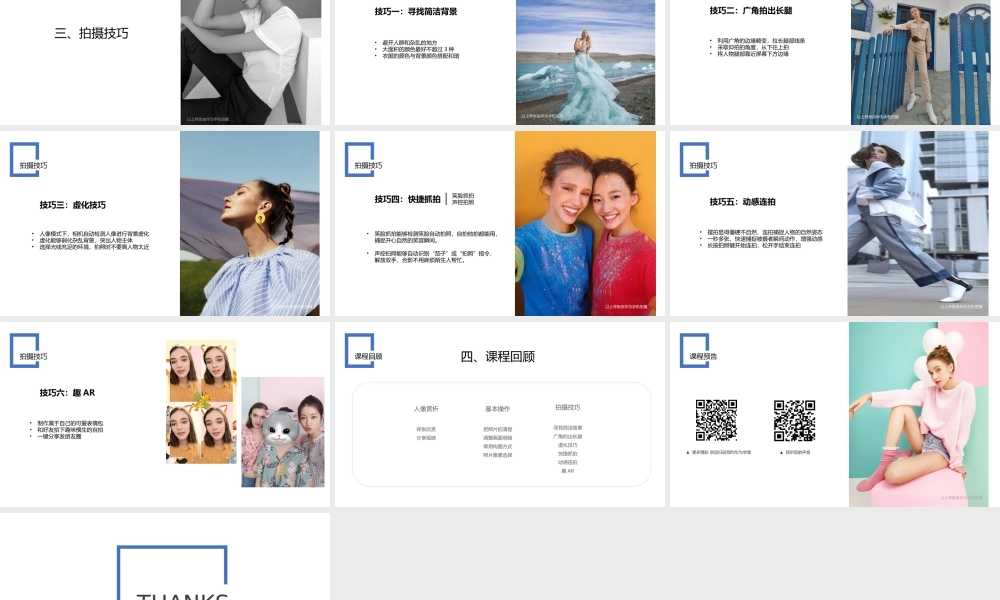Click the woman with yellow earring photo
Viewport: 1000px width, 600px height.
[250, 223]
